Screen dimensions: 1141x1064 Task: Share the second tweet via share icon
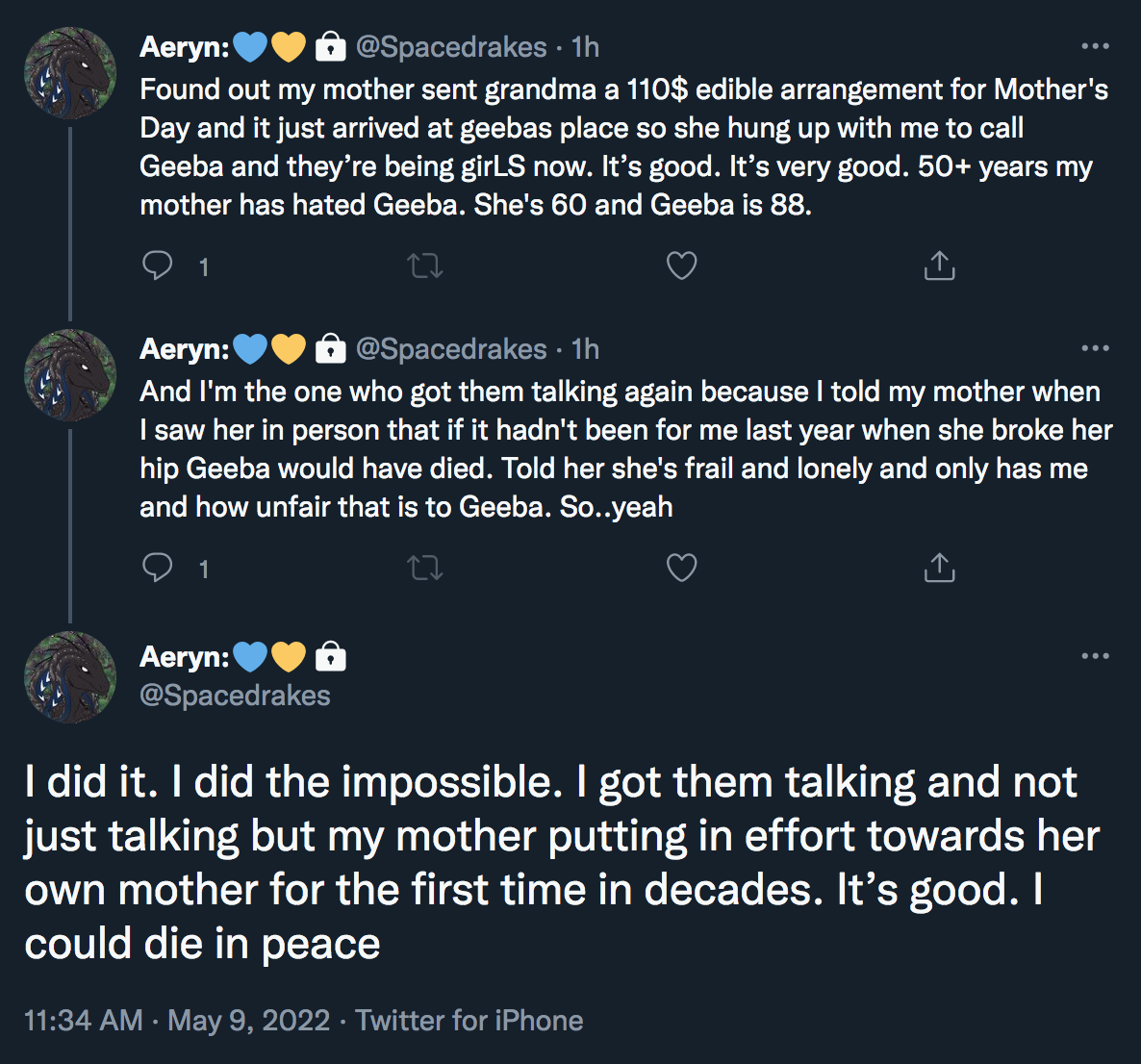[x=939, y=568]
